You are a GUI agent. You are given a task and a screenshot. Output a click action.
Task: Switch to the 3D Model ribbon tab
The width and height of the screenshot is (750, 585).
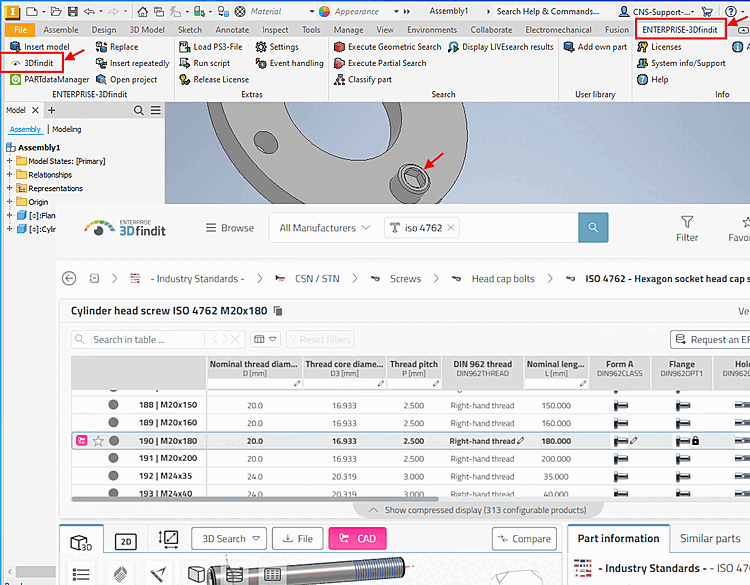coord(147,30)
